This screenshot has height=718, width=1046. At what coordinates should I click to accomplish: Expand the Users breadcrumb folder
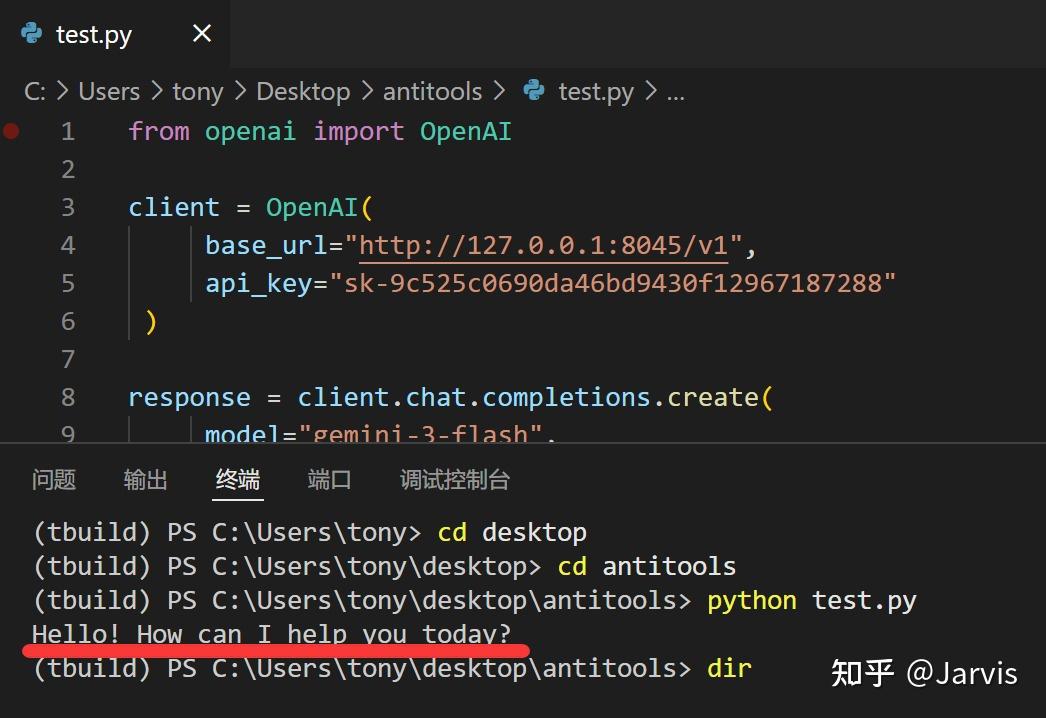pos(109,91)
